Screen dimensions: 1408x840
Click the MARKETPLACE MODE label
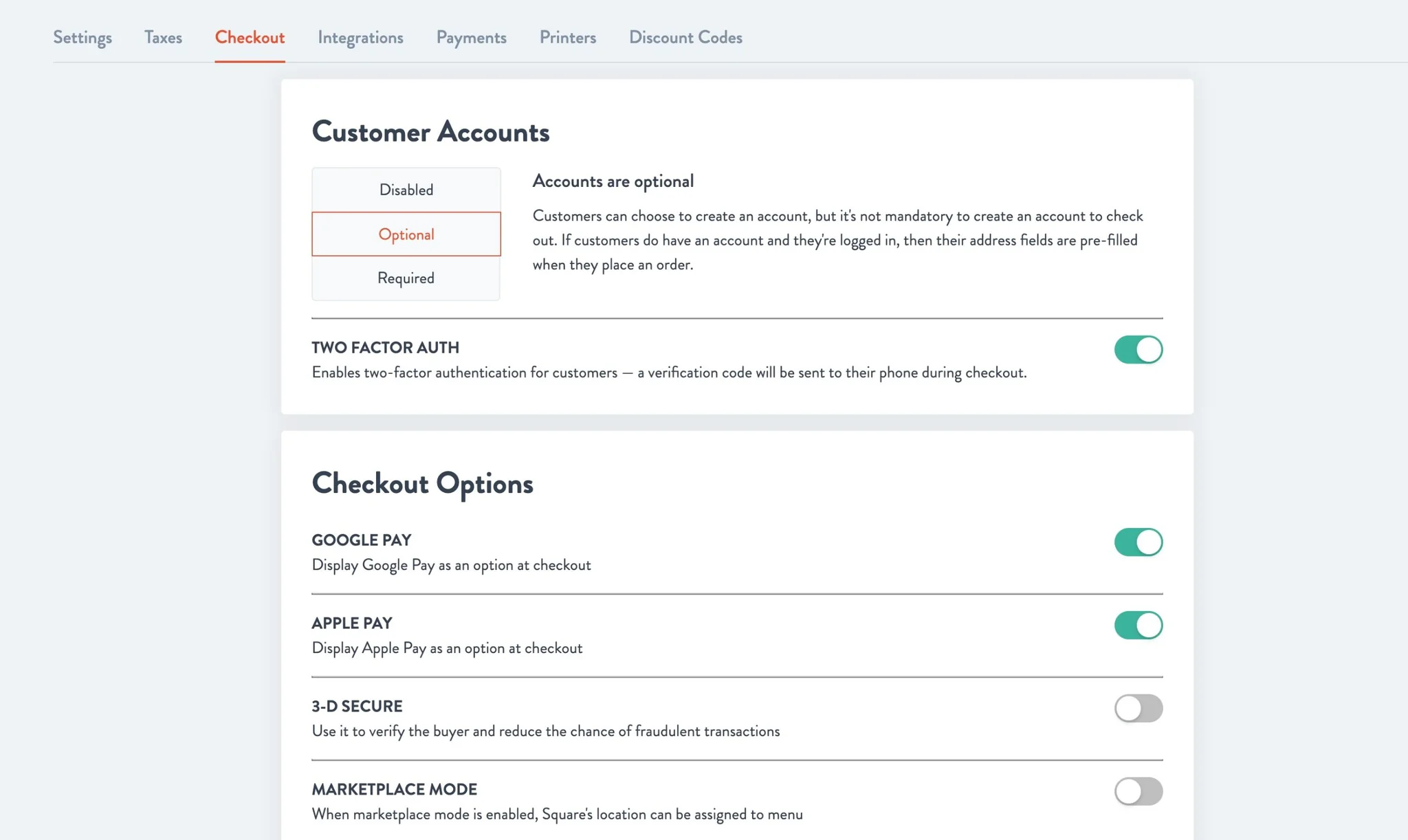(395, 790)
